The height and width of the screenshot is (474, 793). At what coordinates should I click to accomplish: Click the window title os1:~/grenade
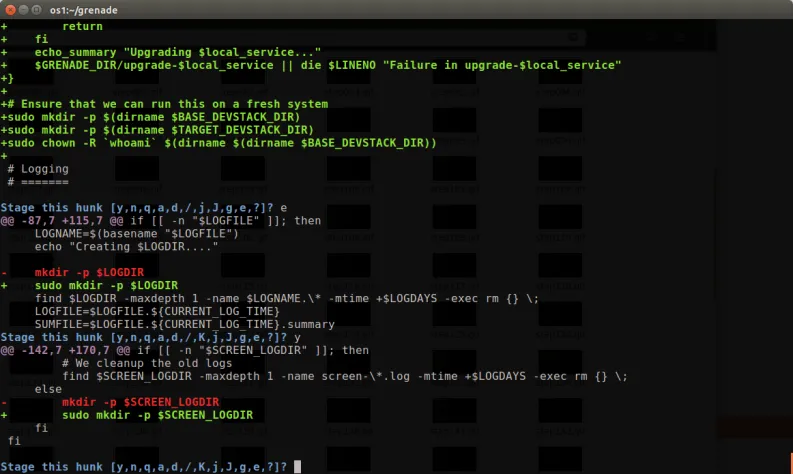point(83,10)
